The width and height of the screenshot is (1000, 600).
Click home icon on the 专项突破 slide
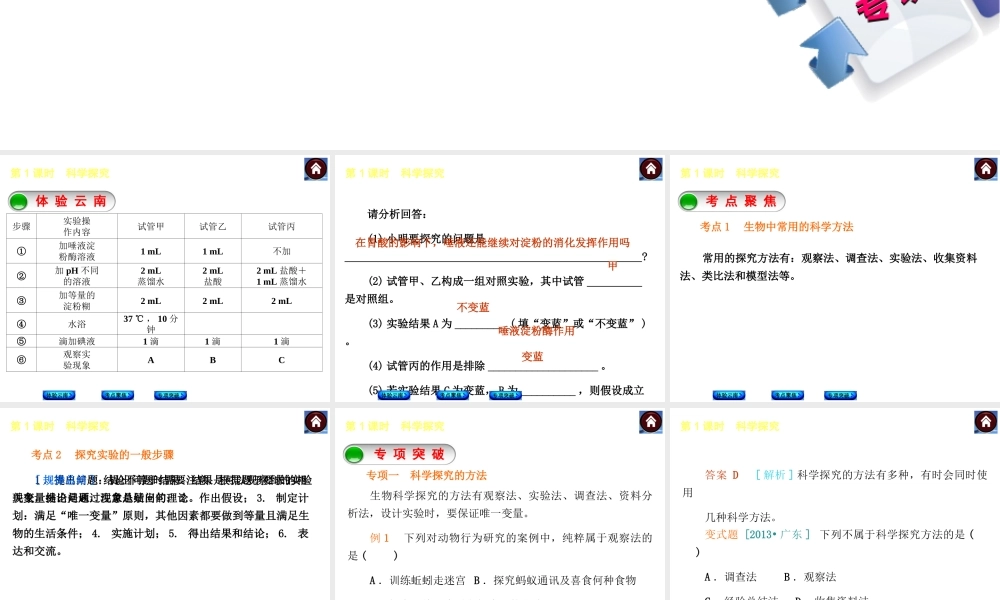click(x=651, y=422)
